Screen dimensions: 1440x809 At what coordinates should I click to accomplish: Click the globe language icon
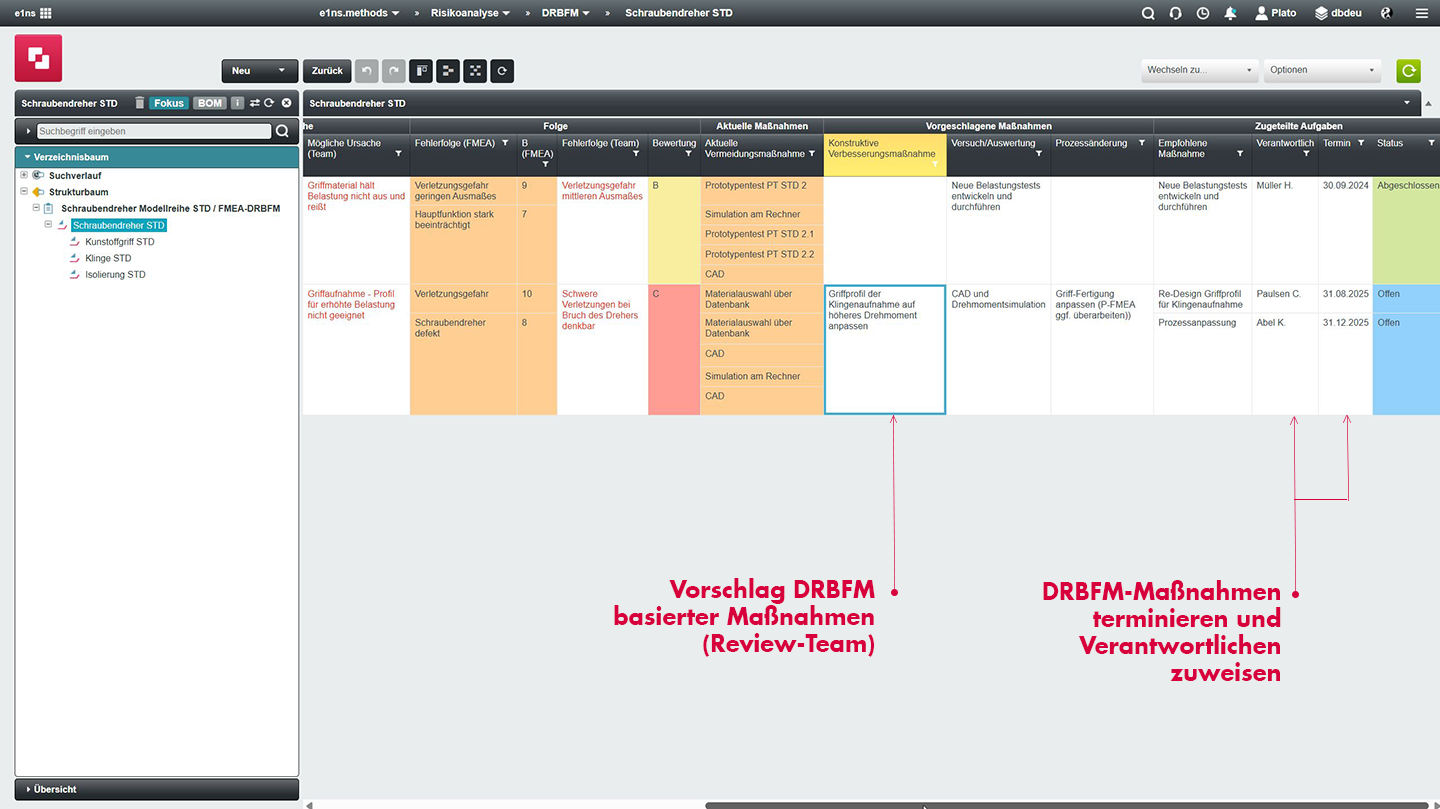click(x=1386, y=13)
